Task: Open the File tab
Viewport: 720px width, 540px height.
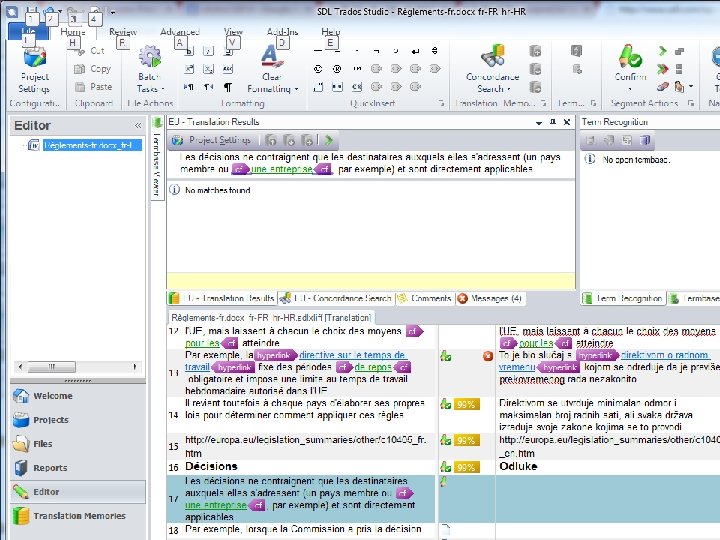Action: point(28,32)
